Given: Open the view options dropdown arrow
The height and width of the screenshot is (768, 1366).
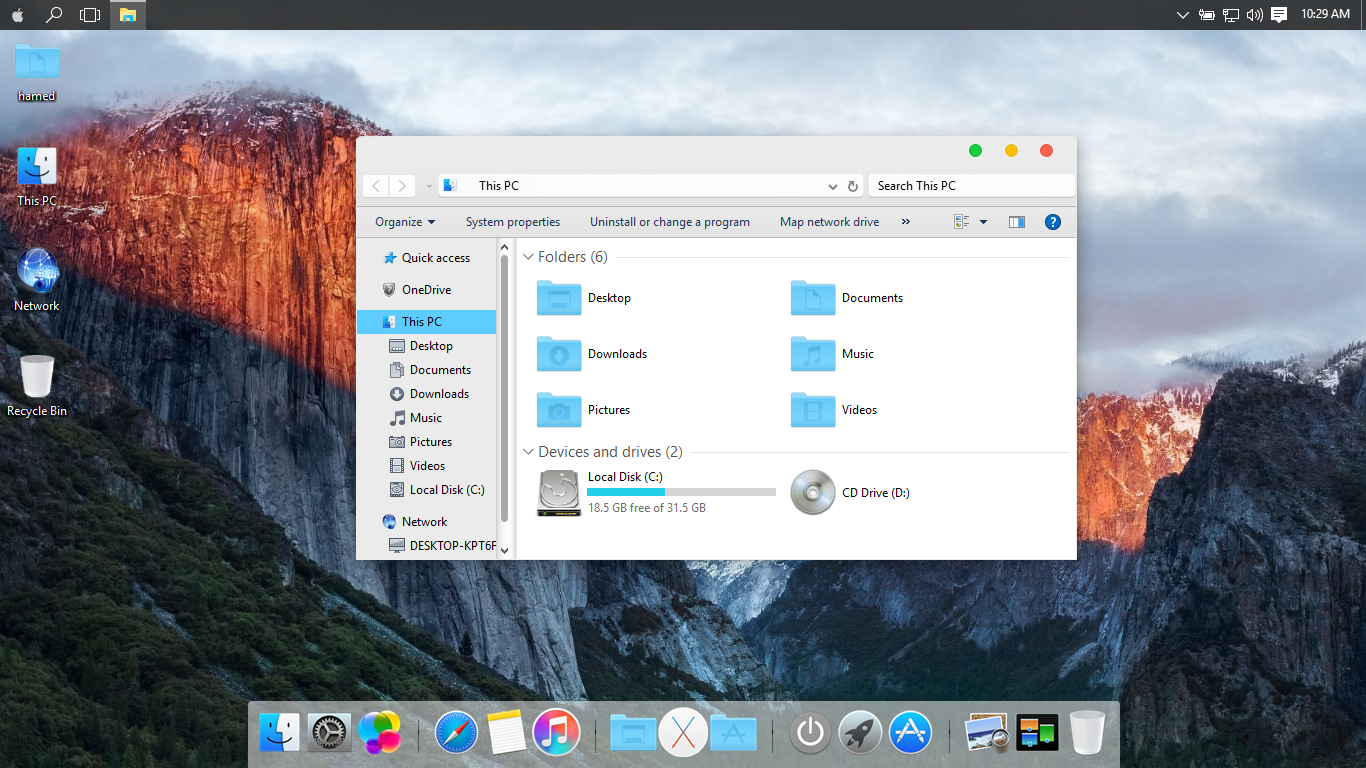Looking at the screenshot, I should (983, 222).
